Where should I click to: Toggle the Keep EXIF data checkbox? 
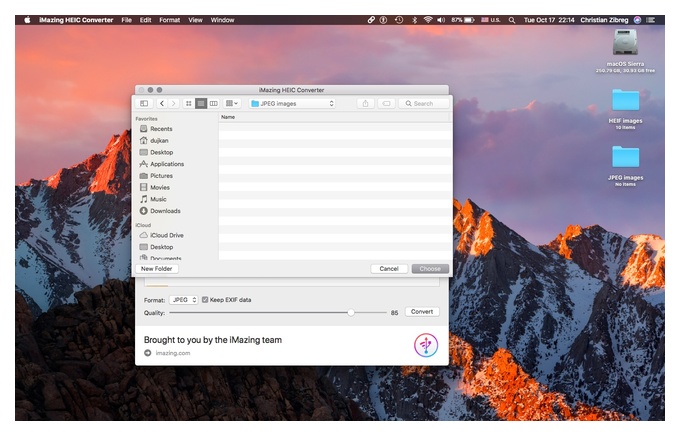(x=205, y=300)
